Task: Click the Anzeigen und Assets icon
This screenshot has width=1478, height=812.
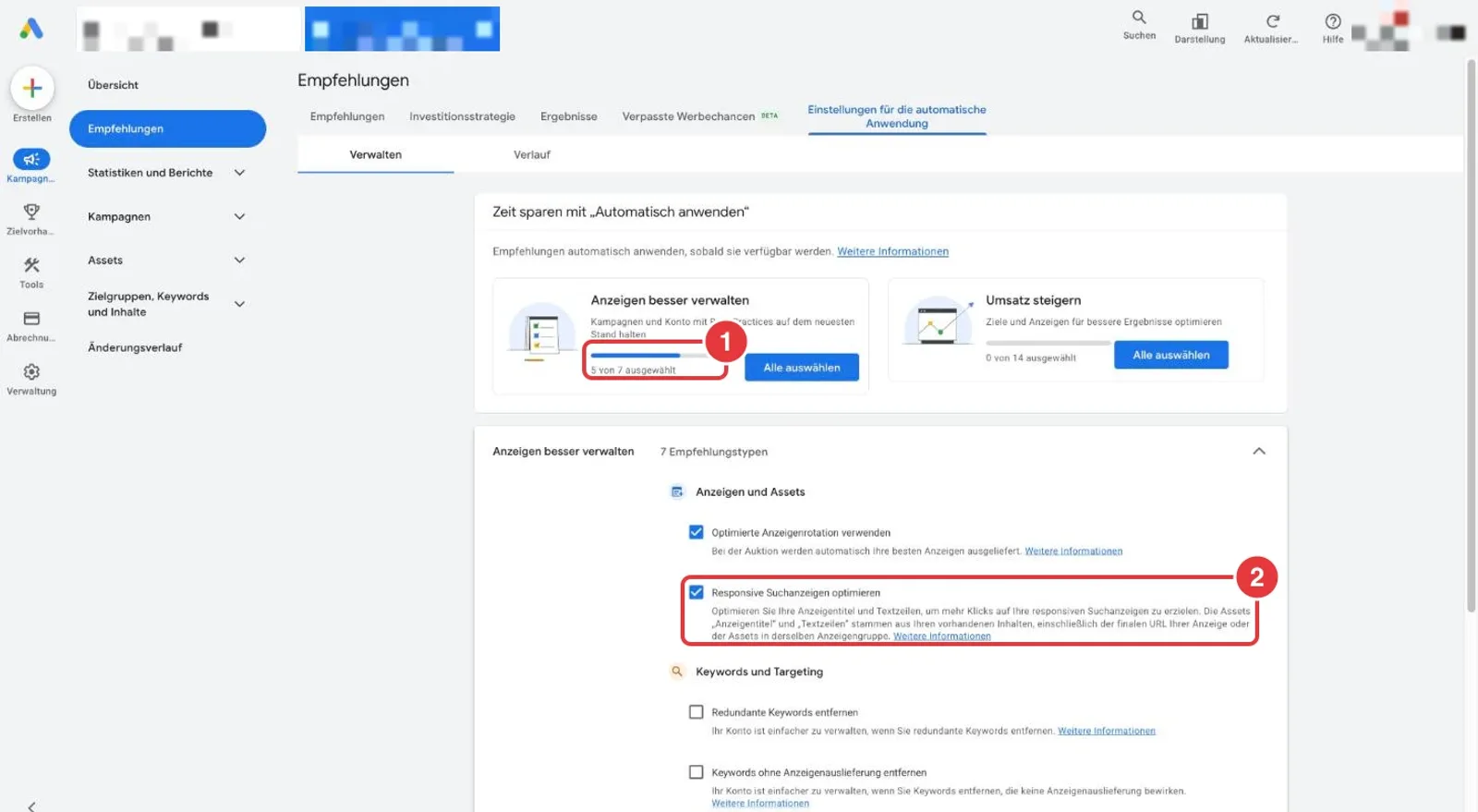Action: pyautogui.click(x=677, y=491)
